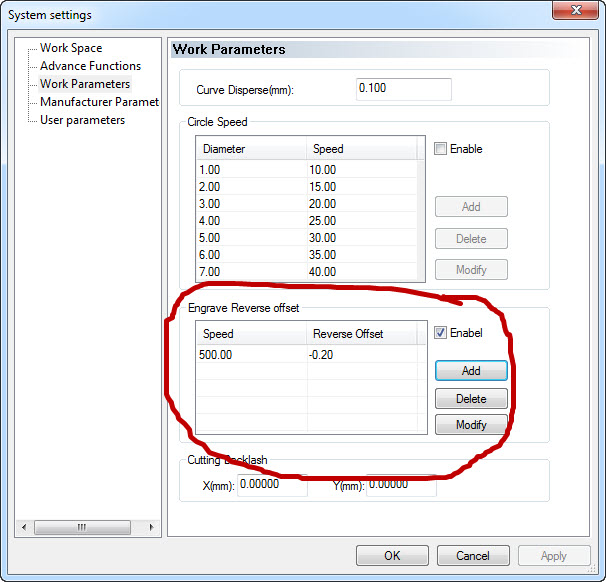Select User parameters in tree
Image resolution: width=606 pixels, height=582 pixels.
pos(82,120)
